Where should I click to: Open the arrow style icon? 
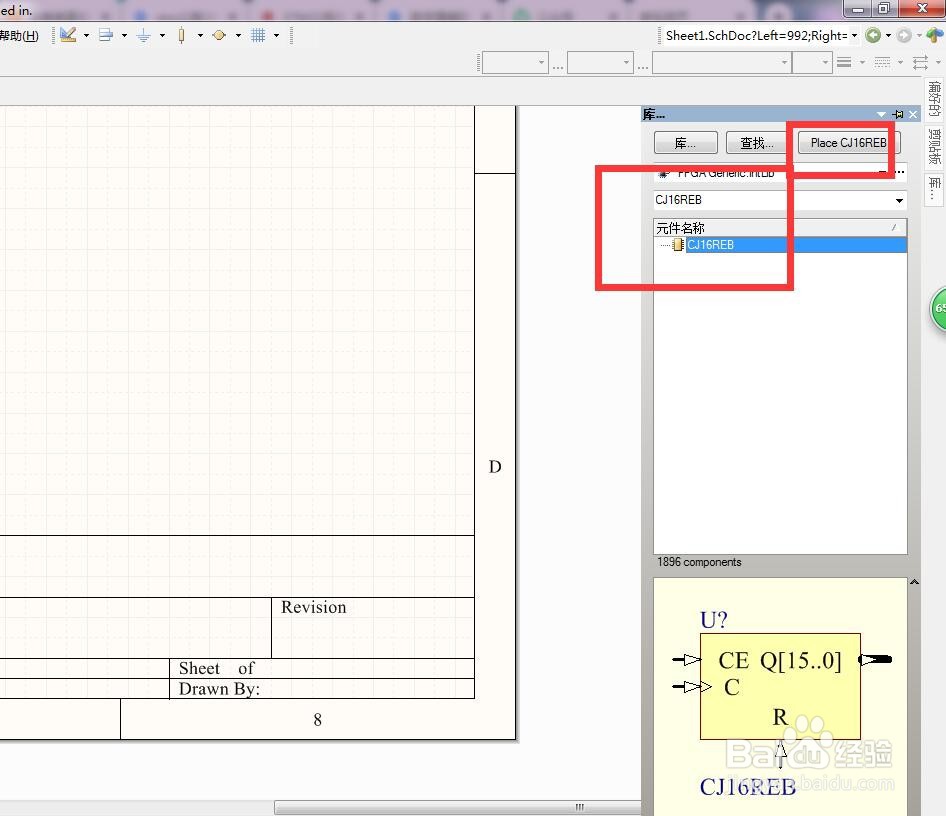pyautogui.click(x=921, y=62)
